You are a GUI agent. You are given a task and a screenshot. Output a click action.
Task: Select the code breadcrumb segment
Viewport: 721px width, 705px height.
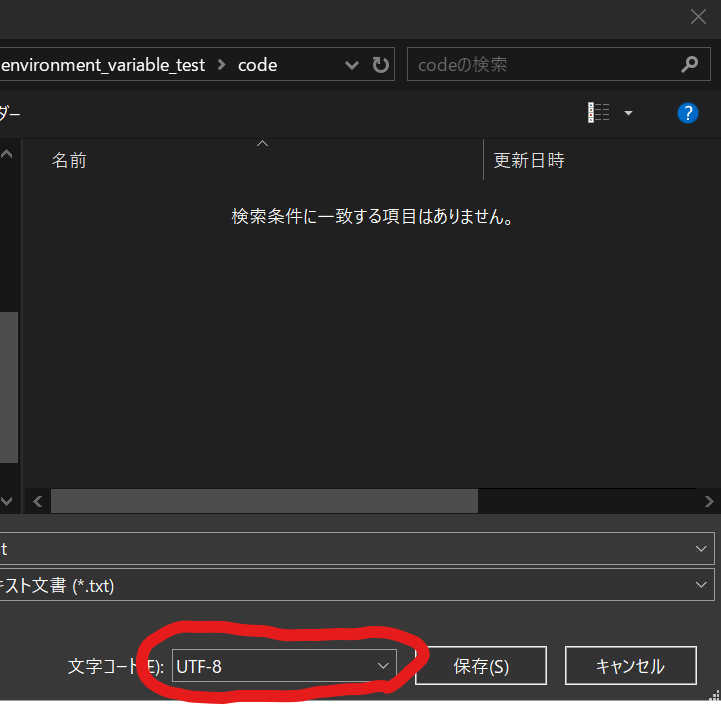[258, 65]
